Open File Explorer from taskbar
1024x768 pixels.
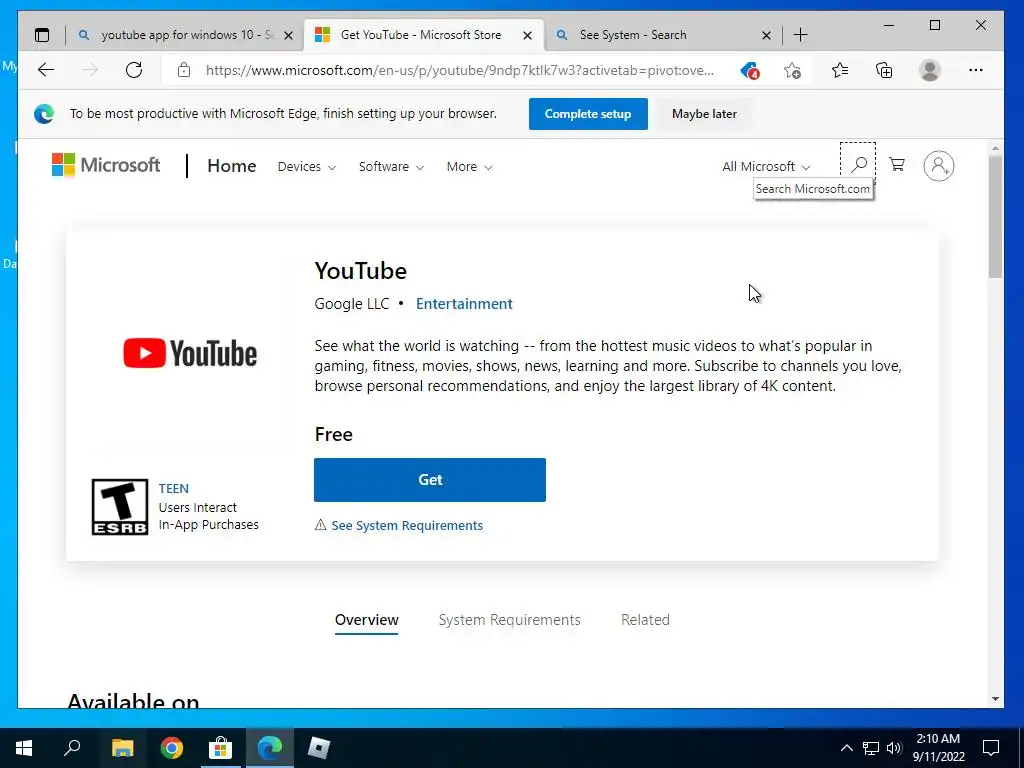[x=122, y=748]
